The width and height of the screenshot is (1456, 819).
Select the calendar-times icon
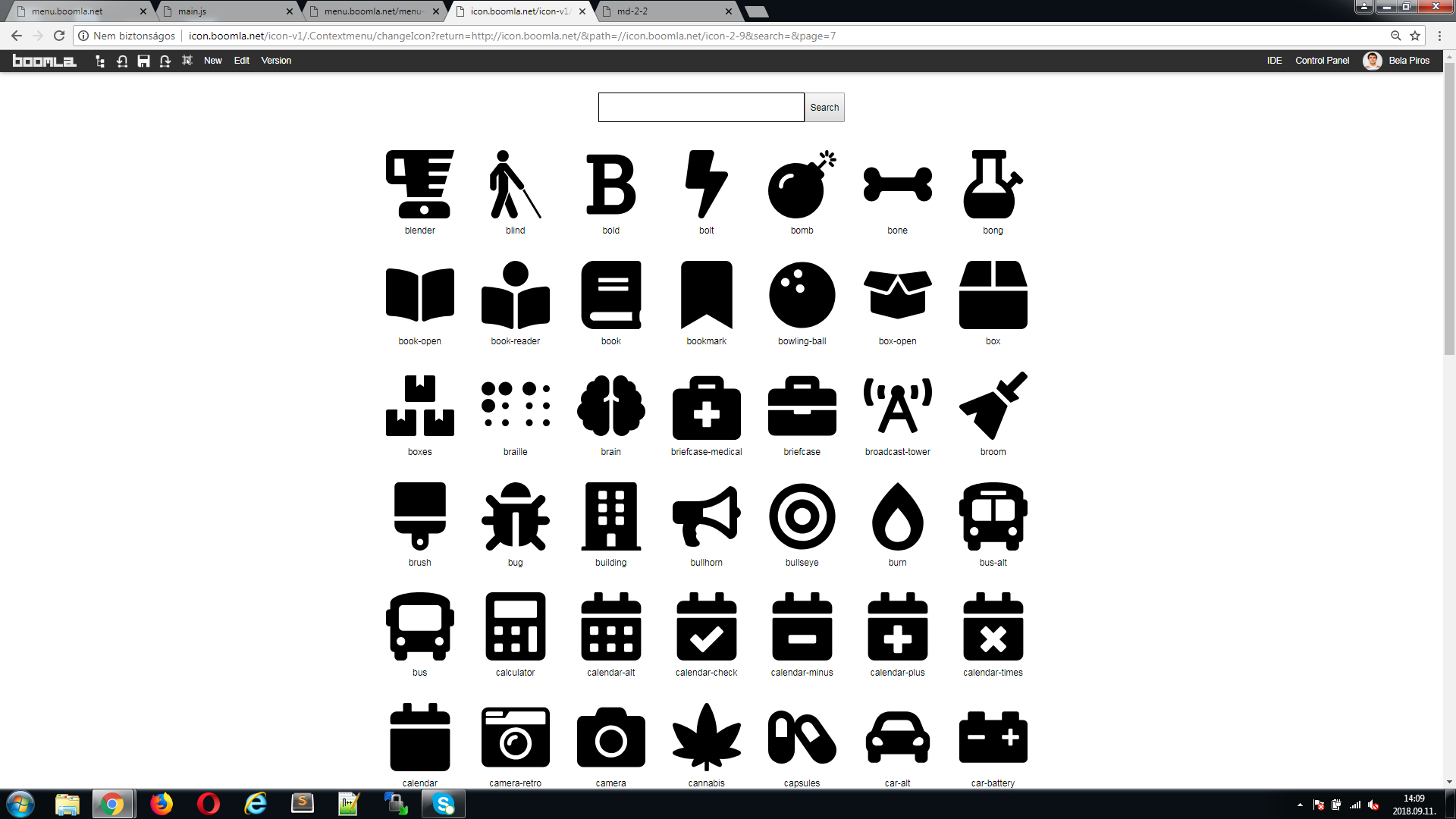point(993,626)
